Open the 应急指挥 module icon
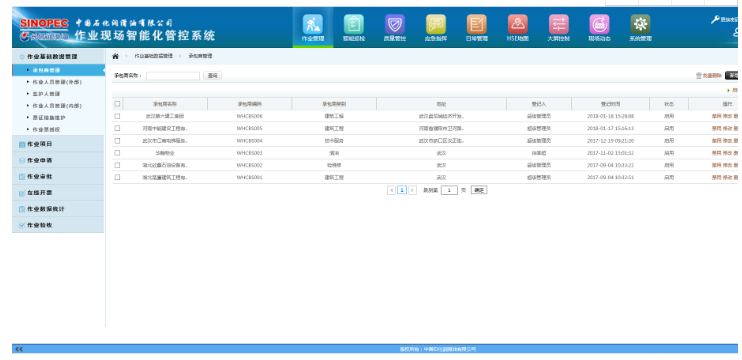742x360 pixels. (x=435, y=24)
